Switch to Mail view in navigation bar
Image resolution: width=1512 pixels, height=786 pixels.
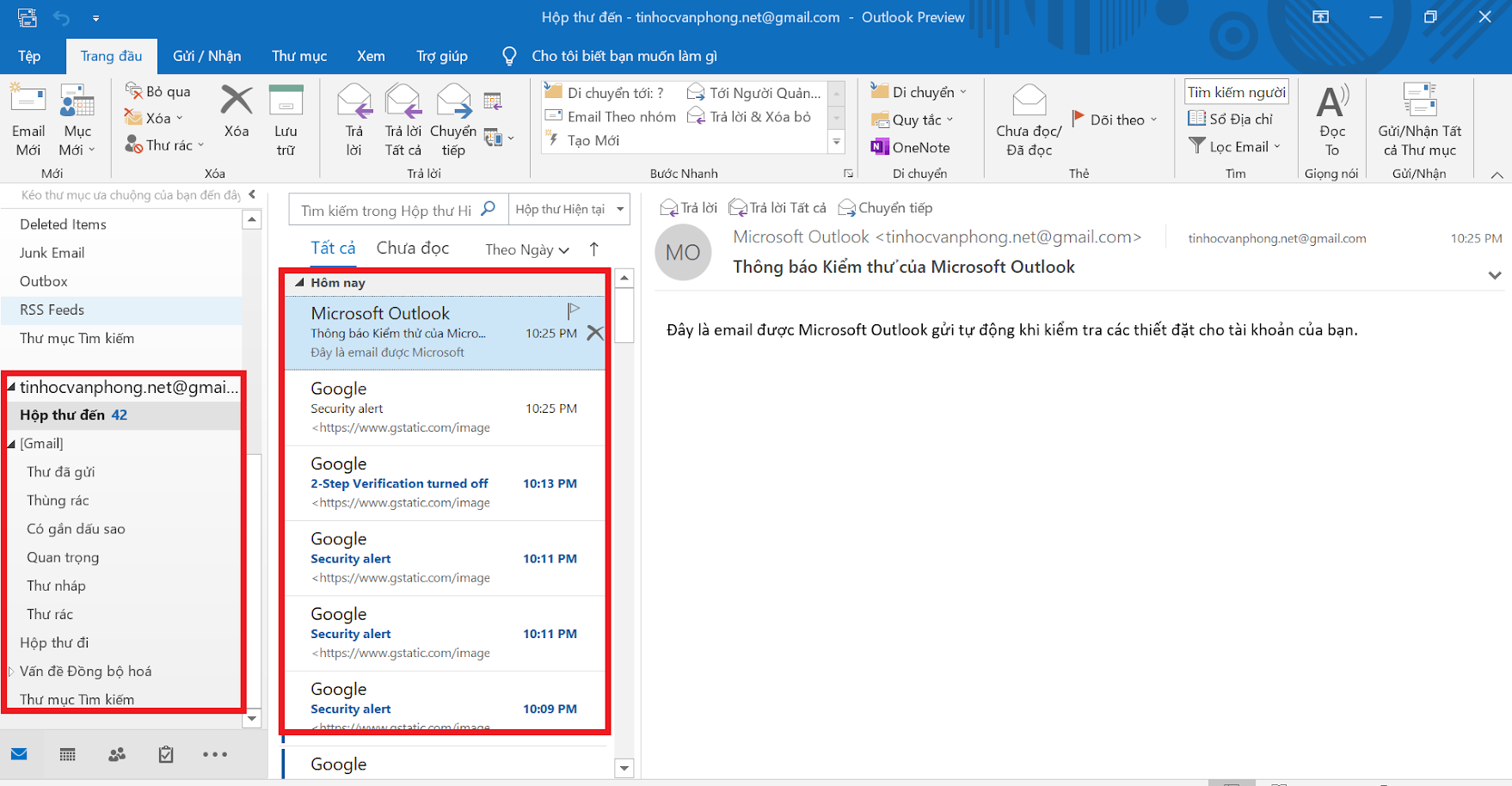[19, 754]
